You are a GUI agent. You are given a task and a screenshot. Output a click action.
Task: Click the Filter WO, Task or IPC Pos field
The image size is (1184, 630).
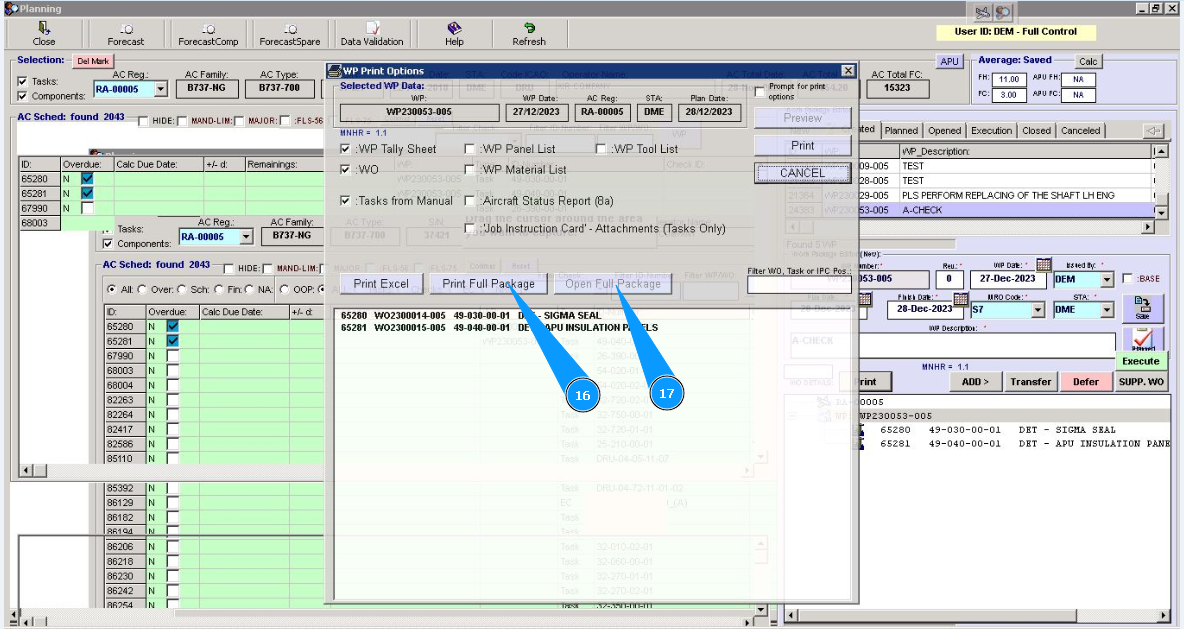799,285
